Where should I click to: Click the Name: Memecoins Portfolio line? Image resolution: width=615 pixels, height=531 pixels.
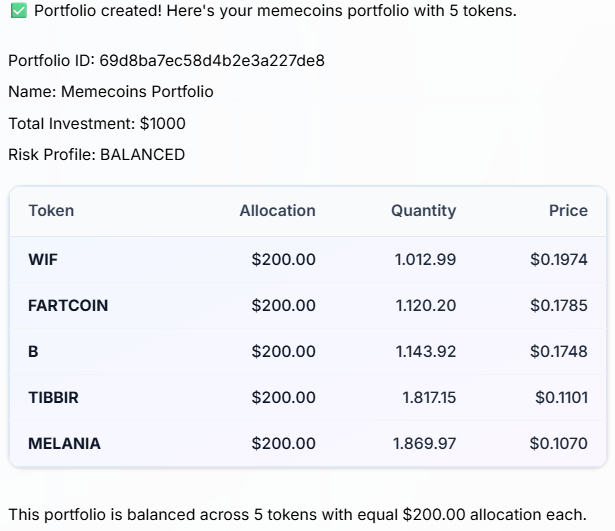point(111,92)
